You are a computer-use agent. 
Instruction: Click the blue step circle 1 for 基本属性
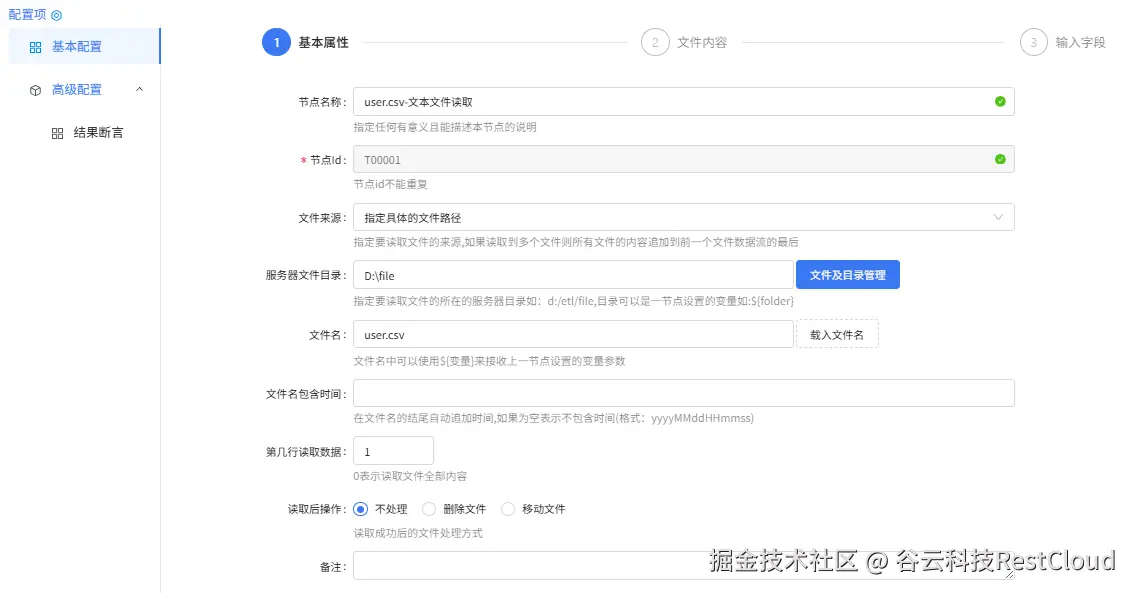point(276,42)
